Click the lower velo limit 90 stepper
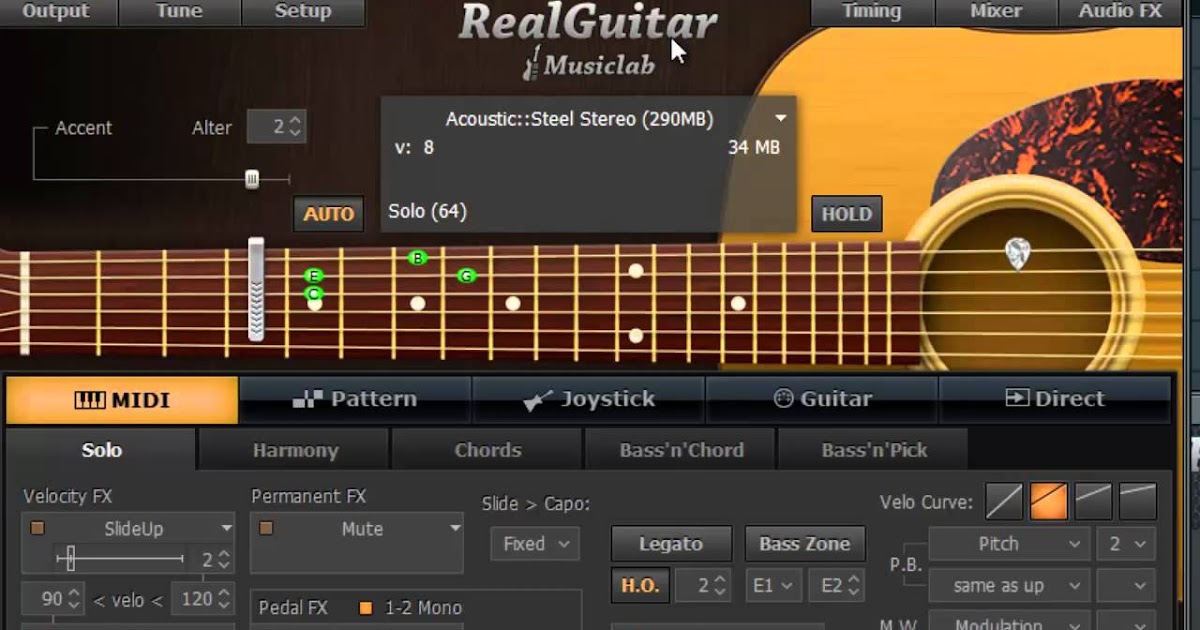1200x630 pixels. click(x=75, y=599)
